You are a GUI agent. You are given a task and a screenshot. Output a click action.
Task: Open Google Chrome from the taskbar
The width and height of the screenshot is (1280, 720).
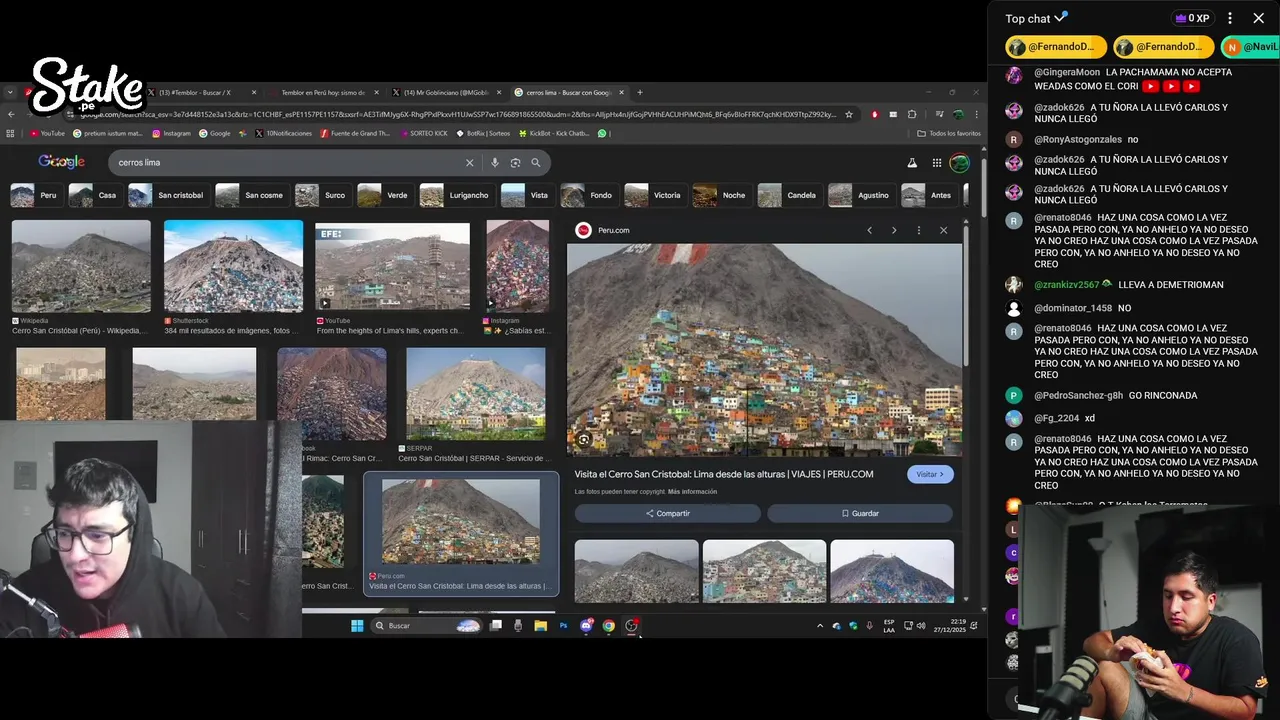[x=608, y=626]
